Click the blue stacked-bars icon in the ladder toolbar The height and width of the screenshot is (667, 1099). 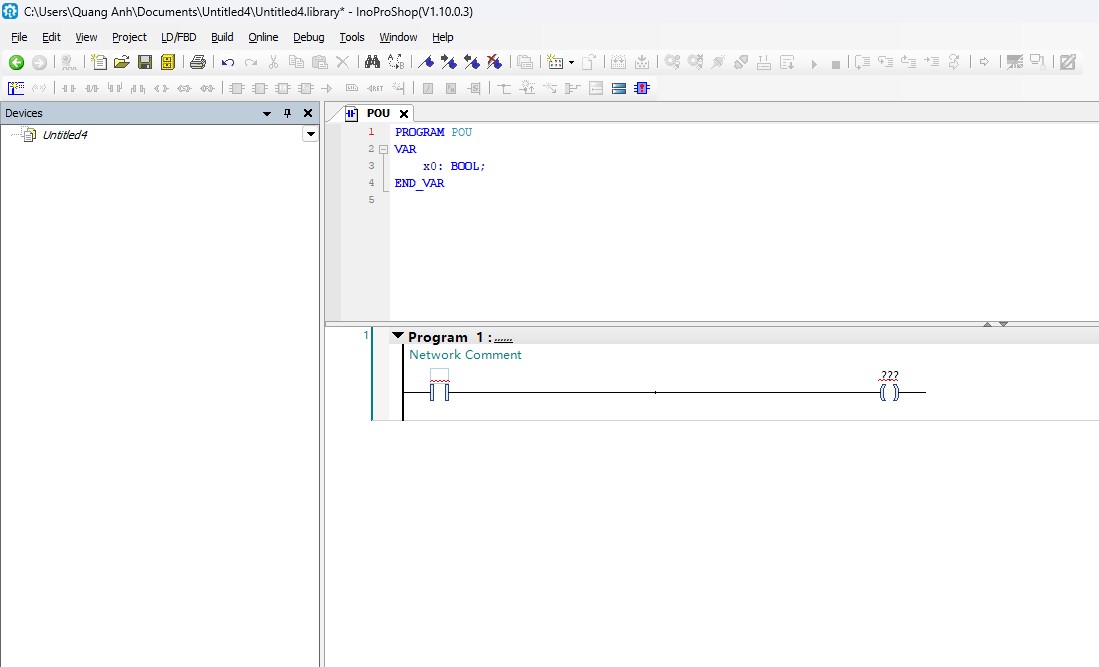(618, 88)
